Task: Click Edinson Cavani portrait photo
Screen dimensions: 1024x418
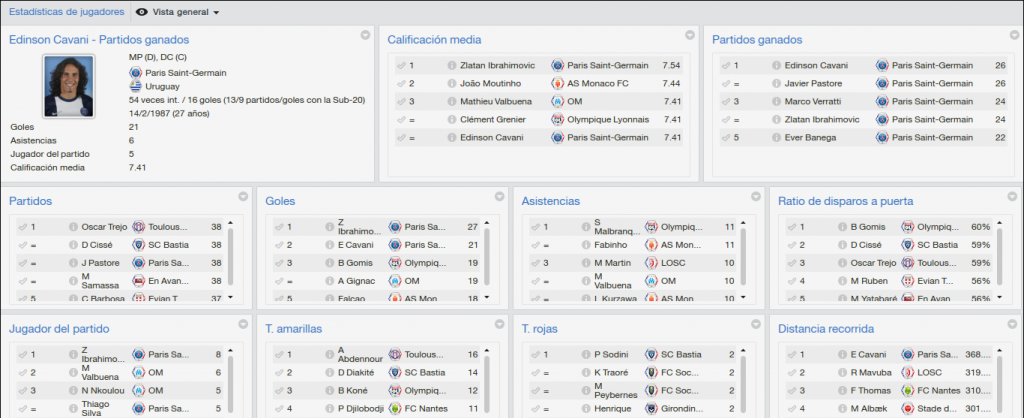Action: (x=69, y=86)
